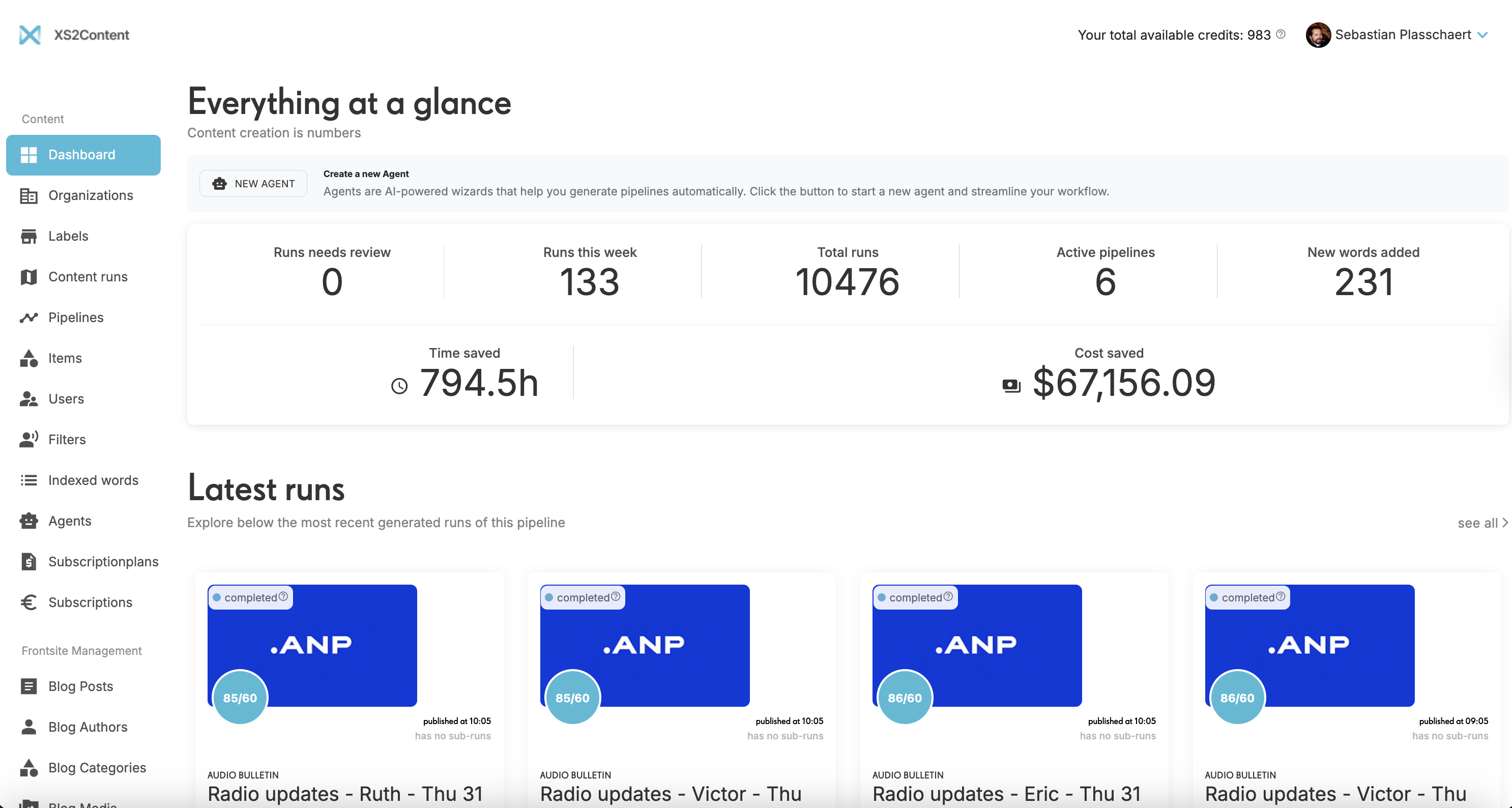Open Content runs using its bookmark icon
This screenshot has width=1512, height=808.
click(x=29, y=277)
